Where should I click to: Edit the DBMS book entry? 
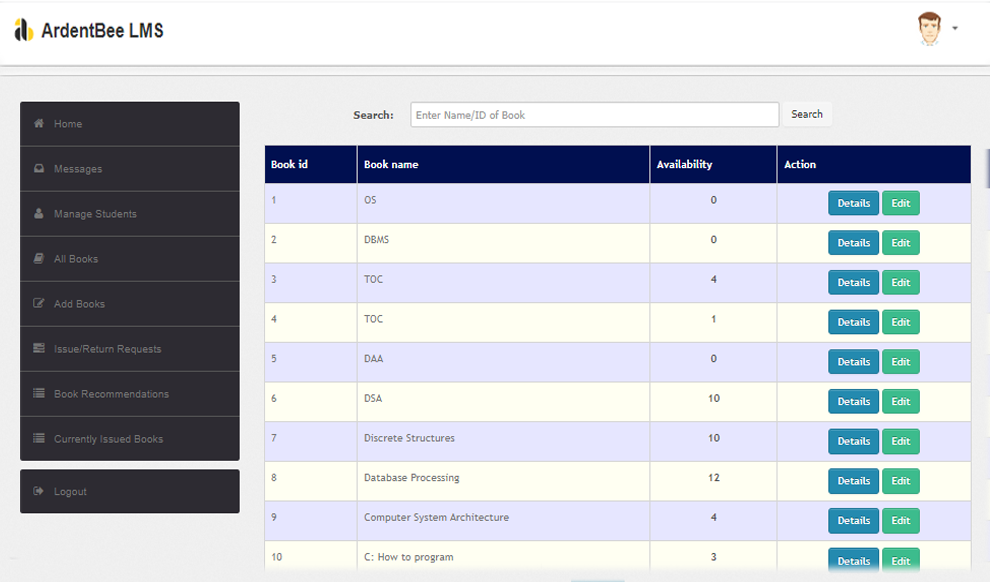coord(900,243)
